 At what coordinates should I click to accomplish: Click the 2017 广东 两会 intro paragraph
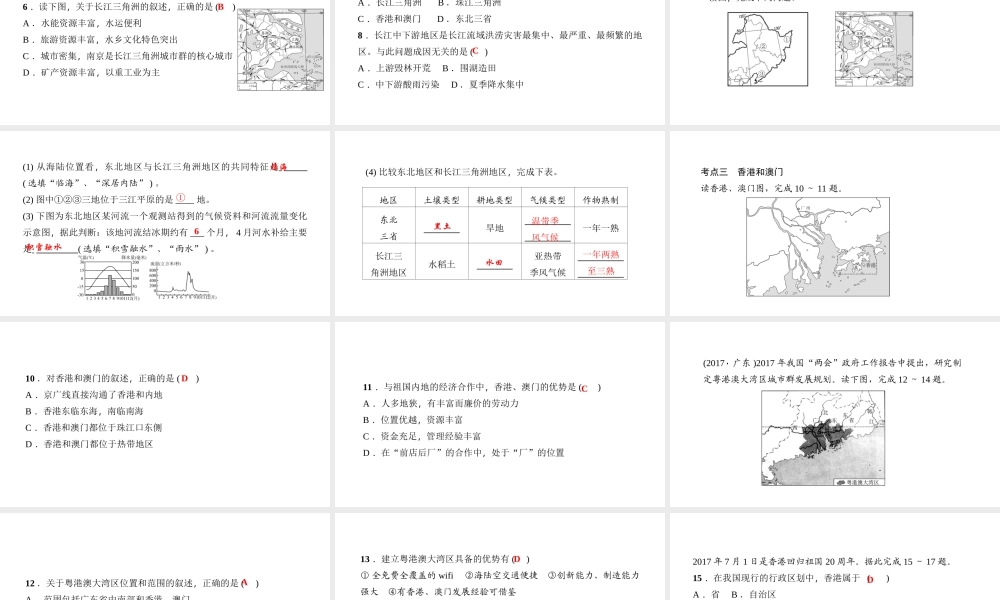point(832,371)
